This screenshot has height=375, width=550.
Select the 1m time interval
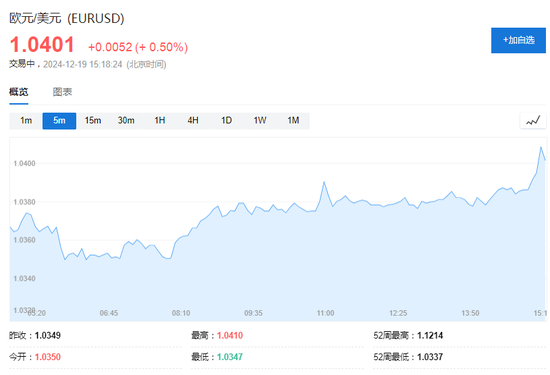pyautogui.click(x=26, y=121)
